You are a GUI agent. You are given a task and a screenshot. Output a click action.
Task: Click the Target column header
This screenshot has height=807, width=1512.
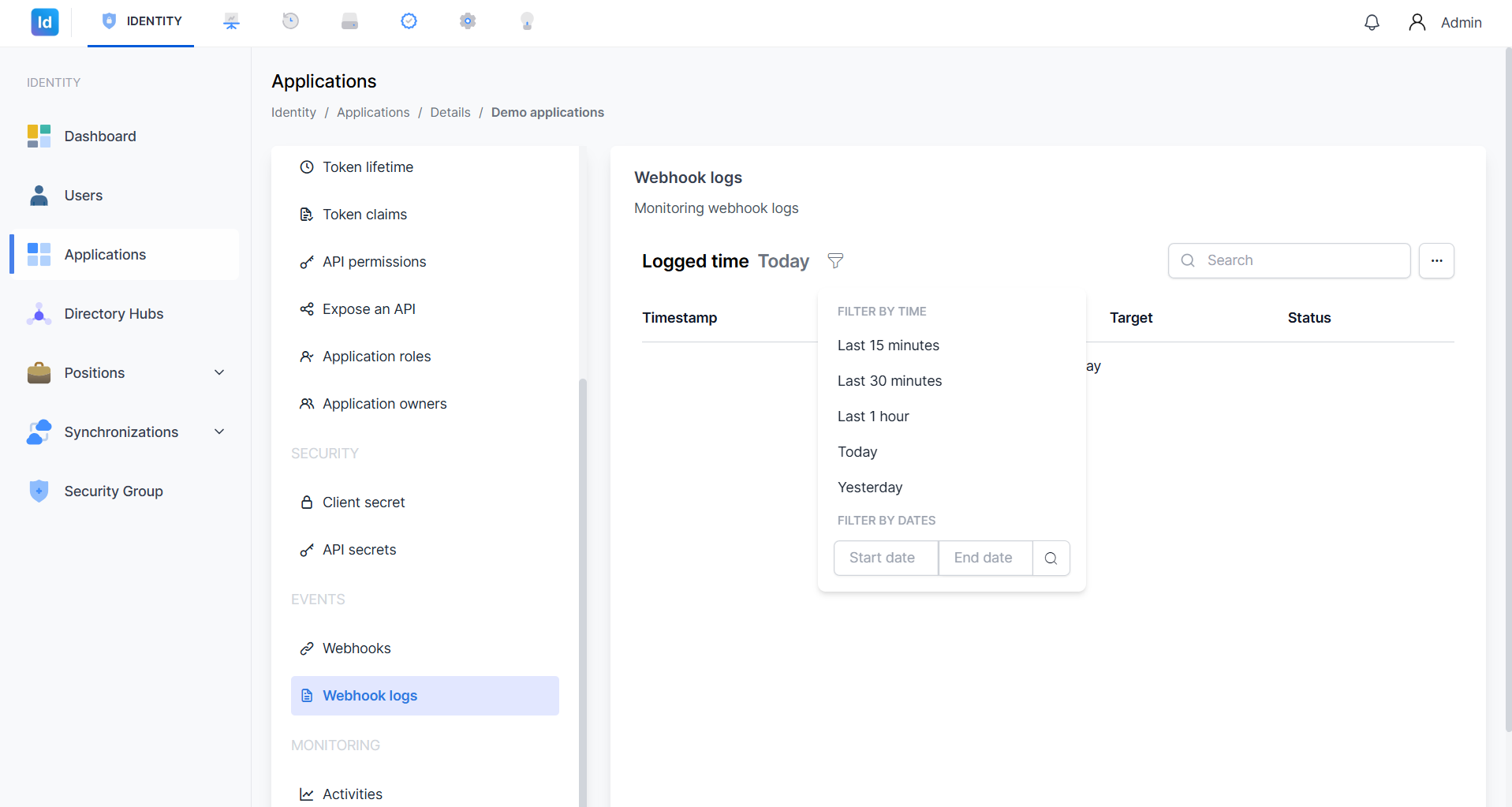[x=1131, y=318]
